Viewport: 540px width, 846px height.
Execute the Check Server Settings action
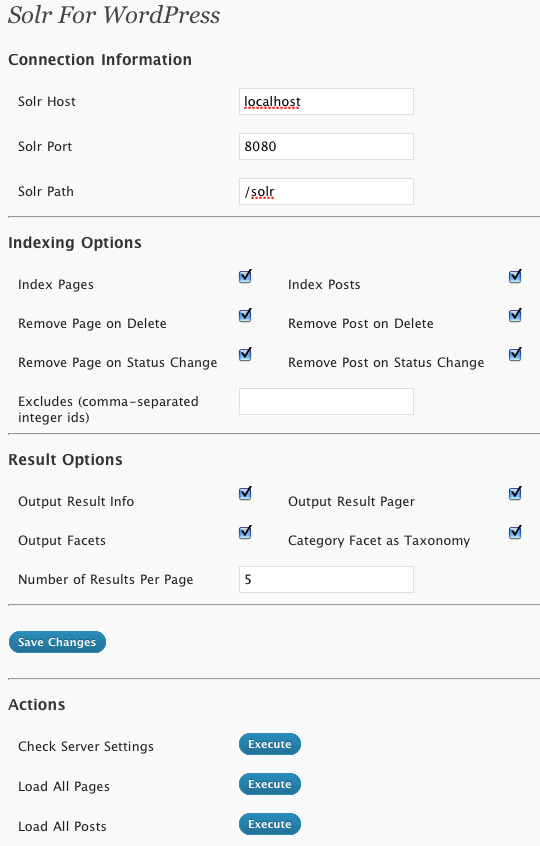(x=270, y=744)
